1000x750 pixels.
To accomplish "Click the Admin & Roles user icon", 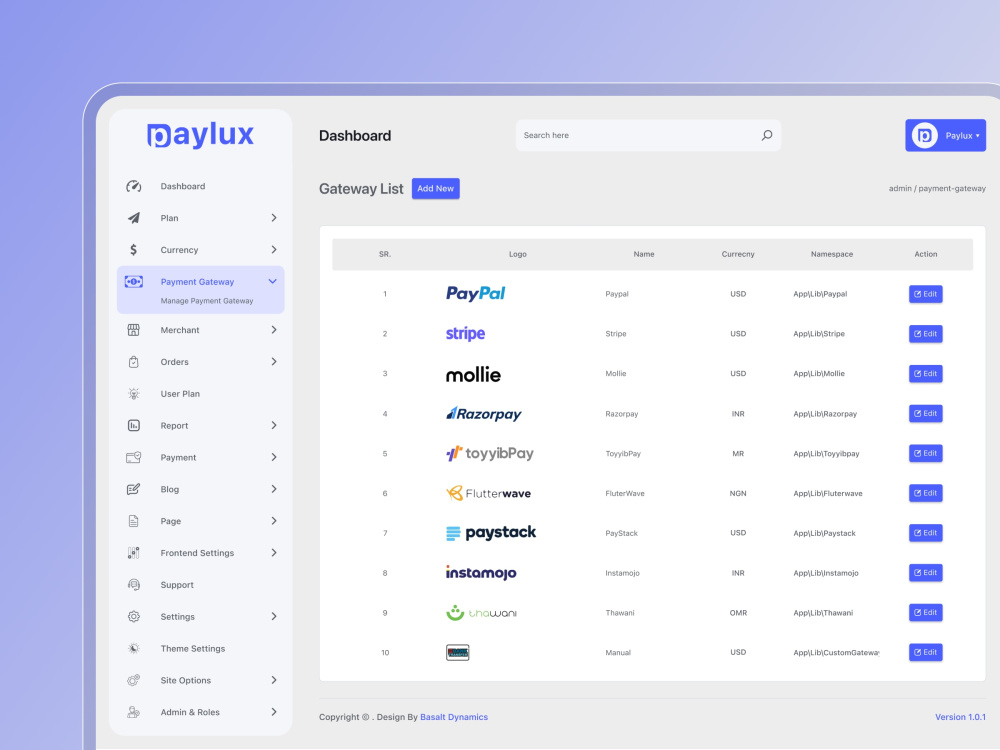I will click(133, 712).
